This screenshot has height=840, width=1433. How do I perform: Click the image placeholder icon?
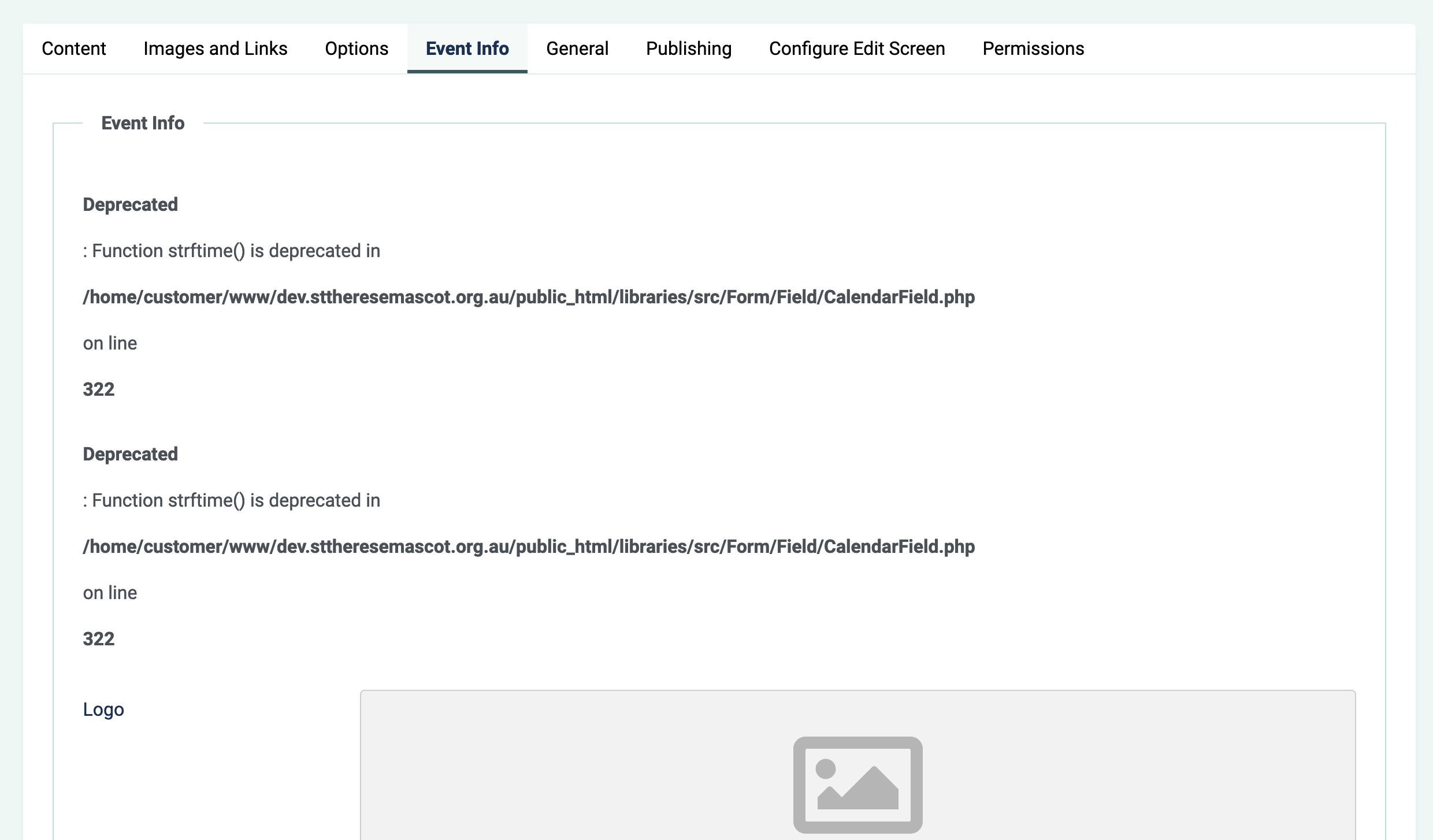(x=857, y=785)
